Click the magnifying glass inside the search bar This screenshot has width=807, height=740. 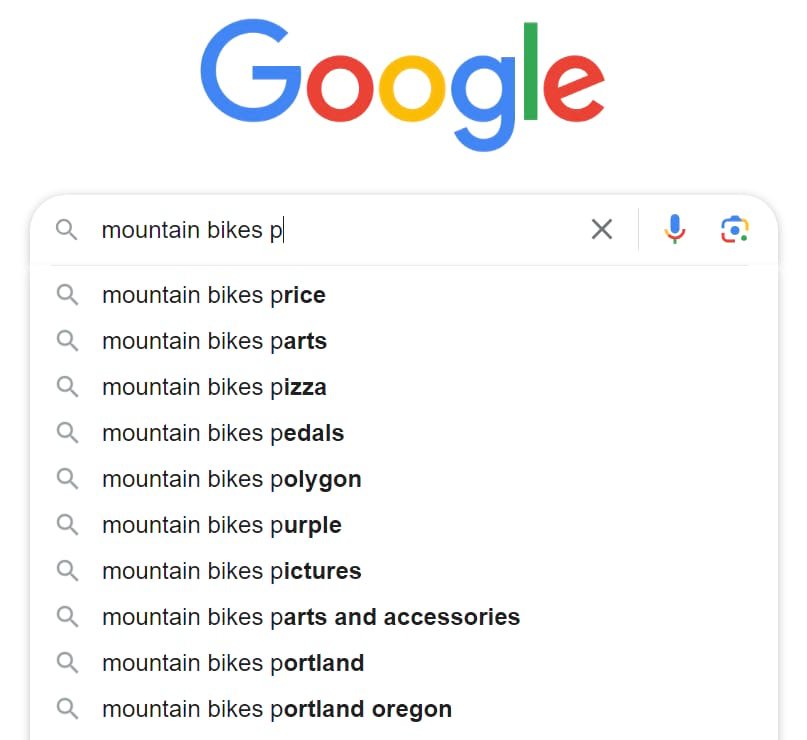click(x=68, y=229)
